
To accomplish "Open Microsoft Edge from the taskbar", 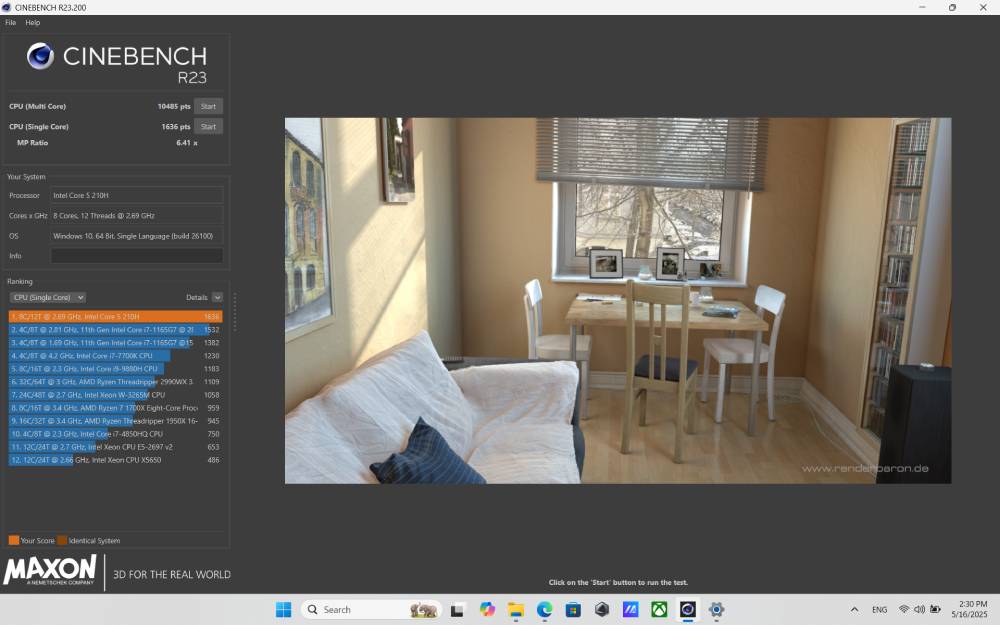I will tap(544, 609).
